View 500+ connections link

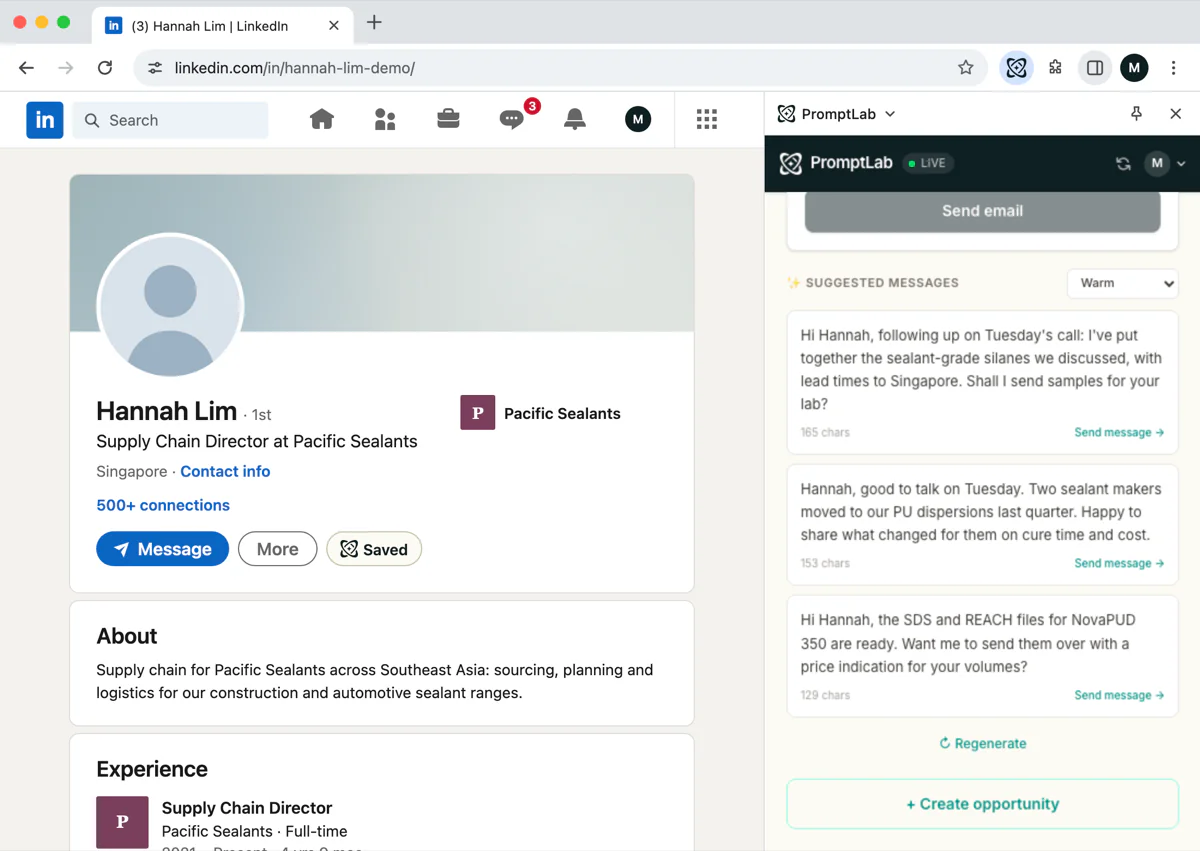coord(163,505)
